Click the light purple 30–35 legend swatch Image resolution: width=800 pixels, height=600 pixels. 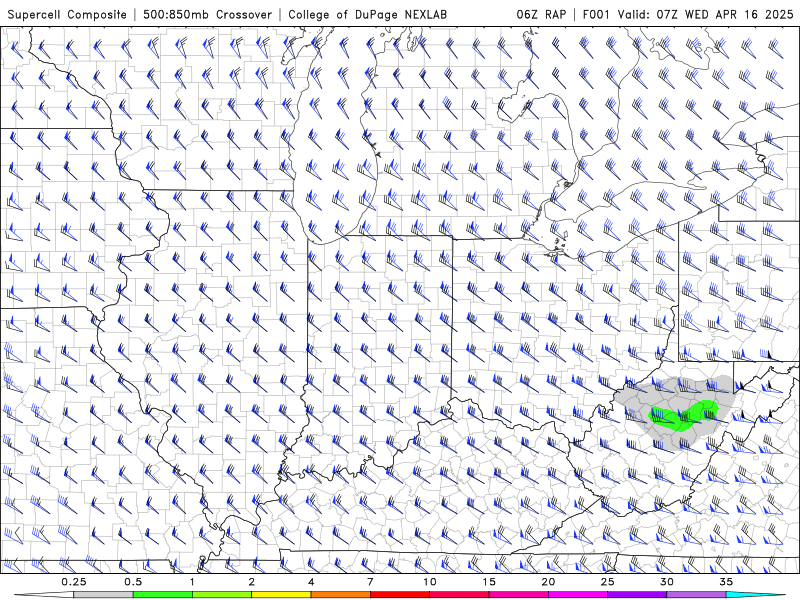[696, 595]
